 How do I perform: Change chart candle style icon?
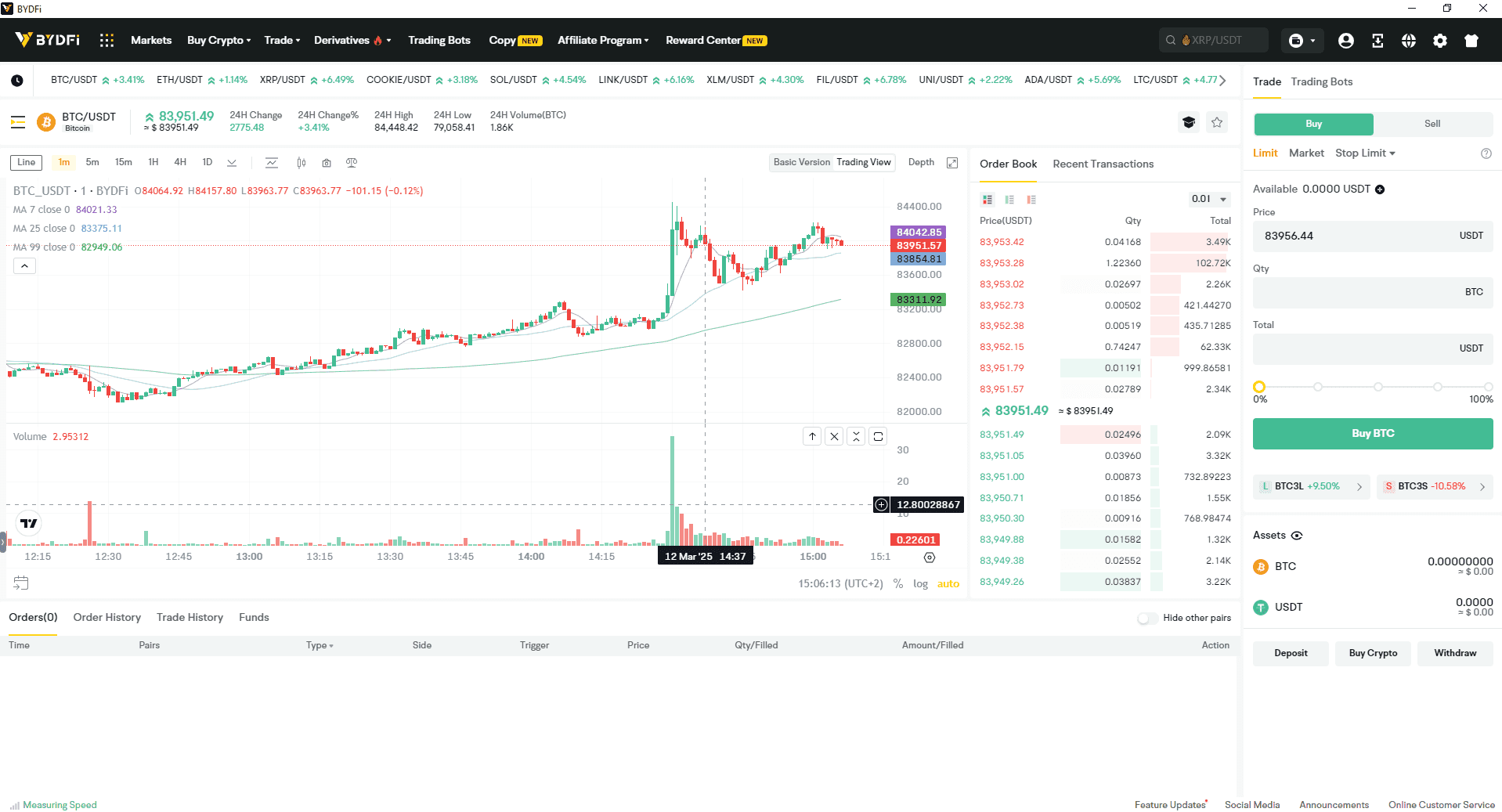coord(301,163)
